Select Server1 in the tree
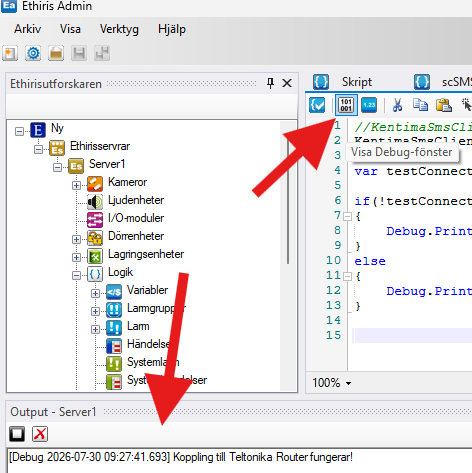The width and height of the screenshot is (472, 473). [107, 164]
